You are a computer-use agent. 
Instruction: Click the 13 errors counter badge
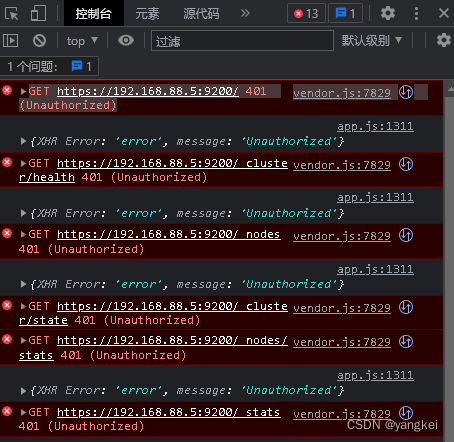pos(306,13)
